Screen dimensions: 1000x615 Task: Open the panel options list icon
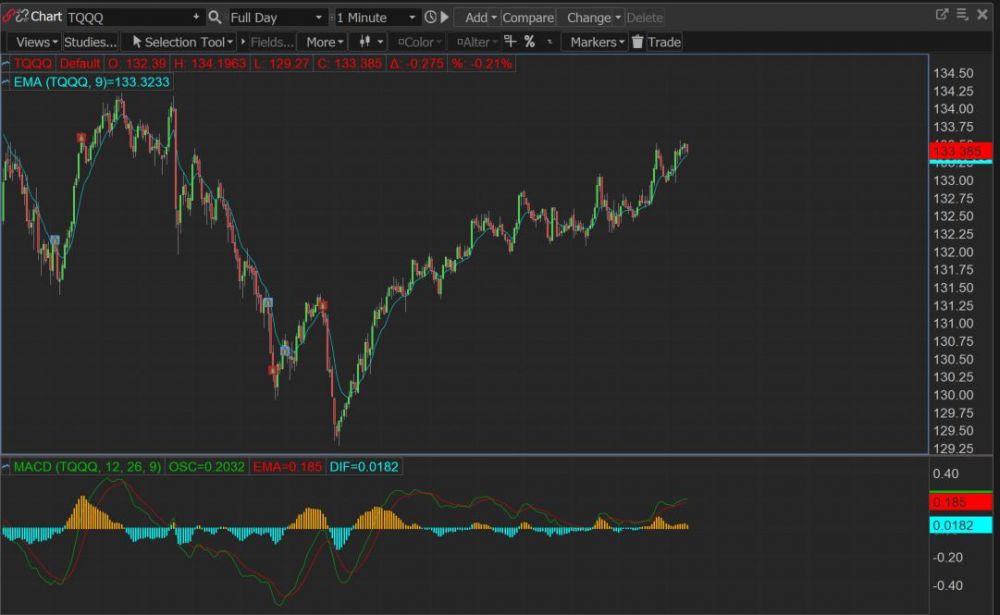click(963, 15)
